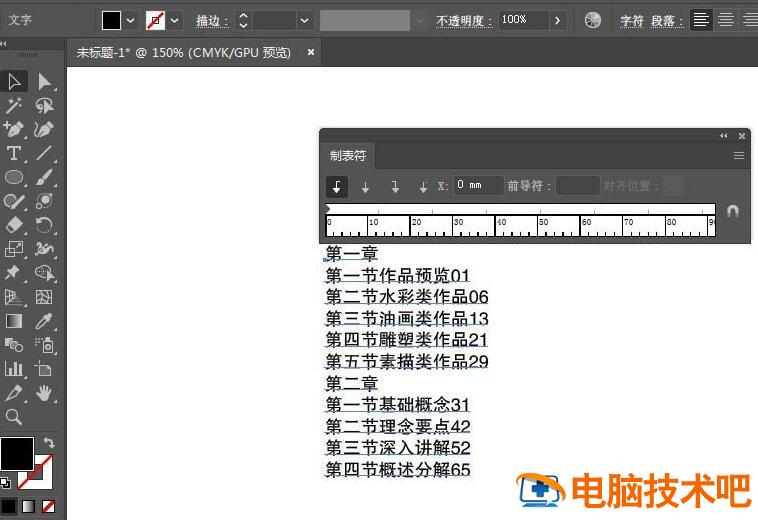Select the Curvature tool
This screenshot has width=758, height=520.
(44, 129)
